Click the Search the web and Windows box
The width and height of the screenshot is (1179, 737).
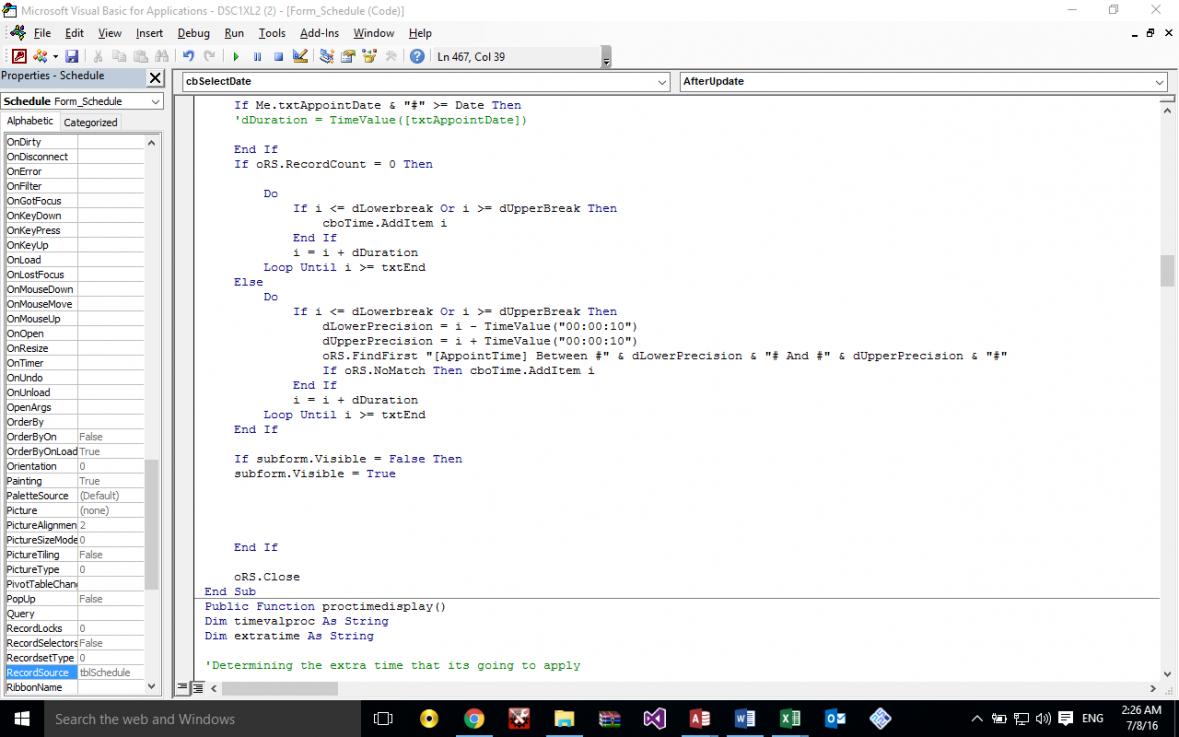(x=202, y=719)
